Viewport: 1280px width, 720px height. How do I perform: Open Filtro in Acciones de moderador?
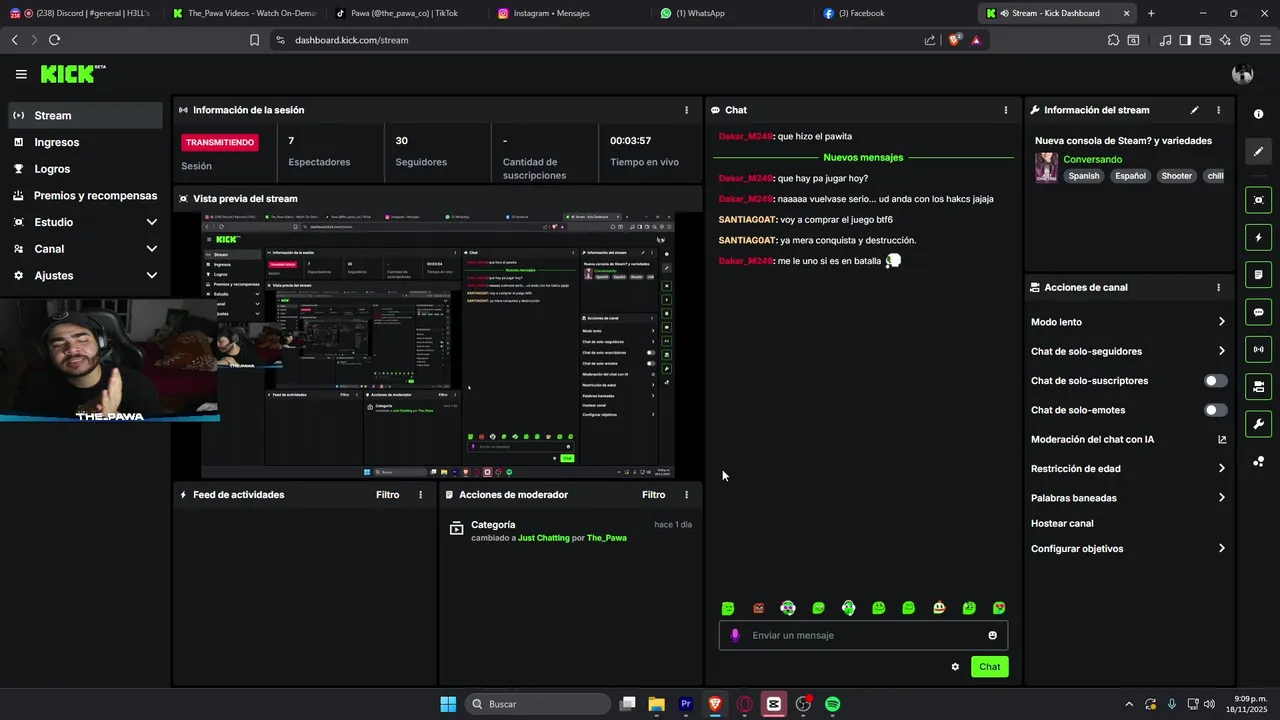(653, 495)
